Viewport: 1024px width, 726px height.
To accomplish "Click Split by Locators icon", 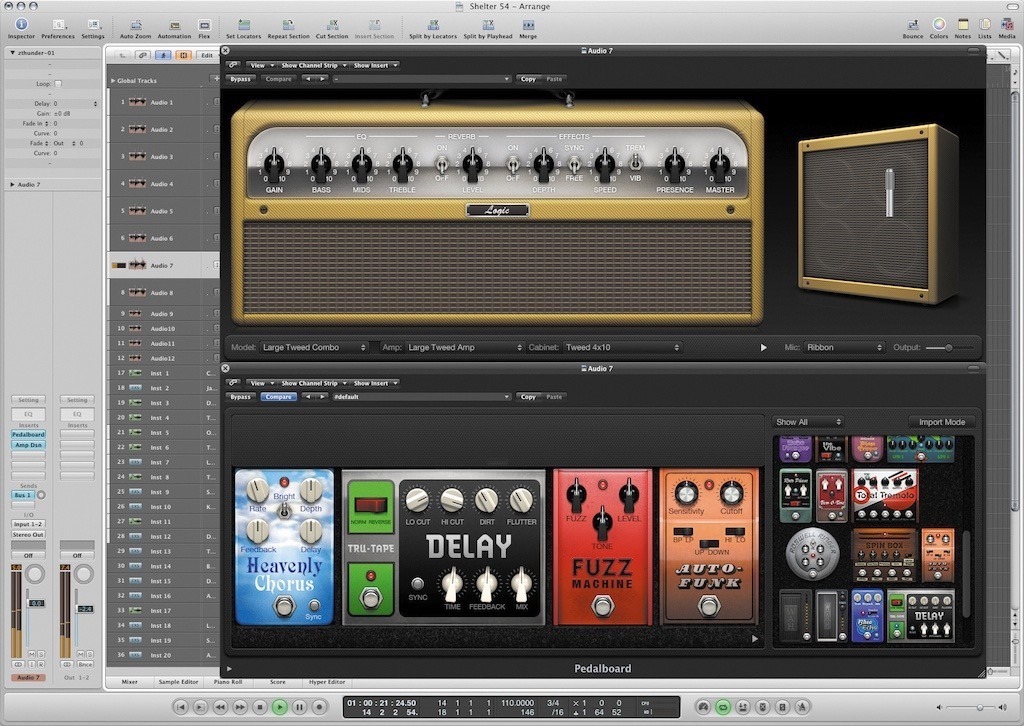I will (433, 25).
